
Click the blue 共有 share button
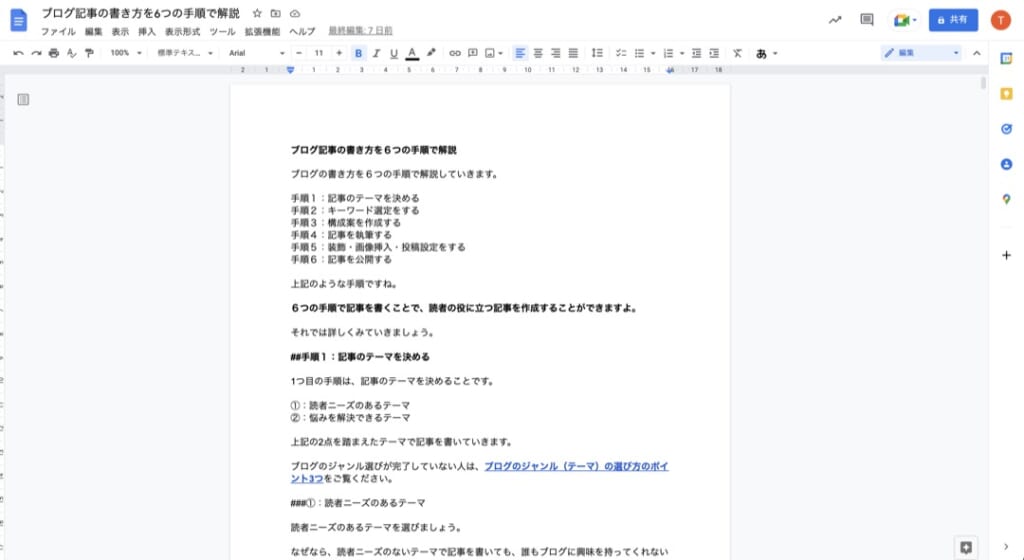coord(953,20)
